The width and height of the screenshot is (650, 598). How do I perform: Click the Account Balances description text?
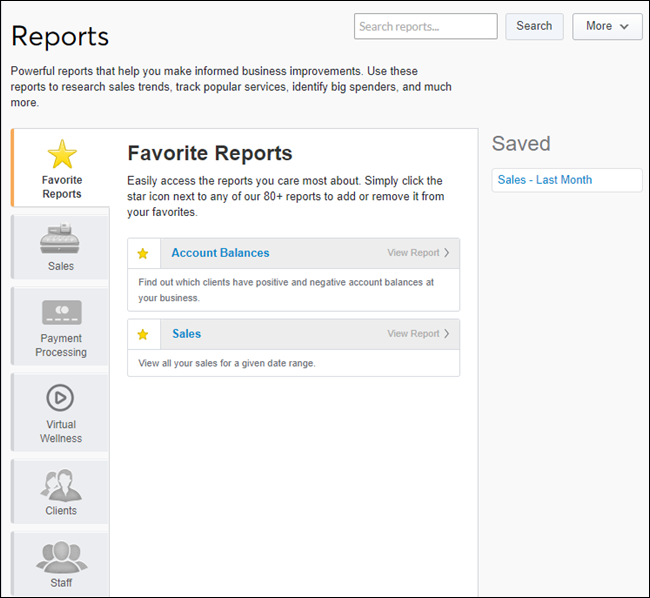pos(286,290)
